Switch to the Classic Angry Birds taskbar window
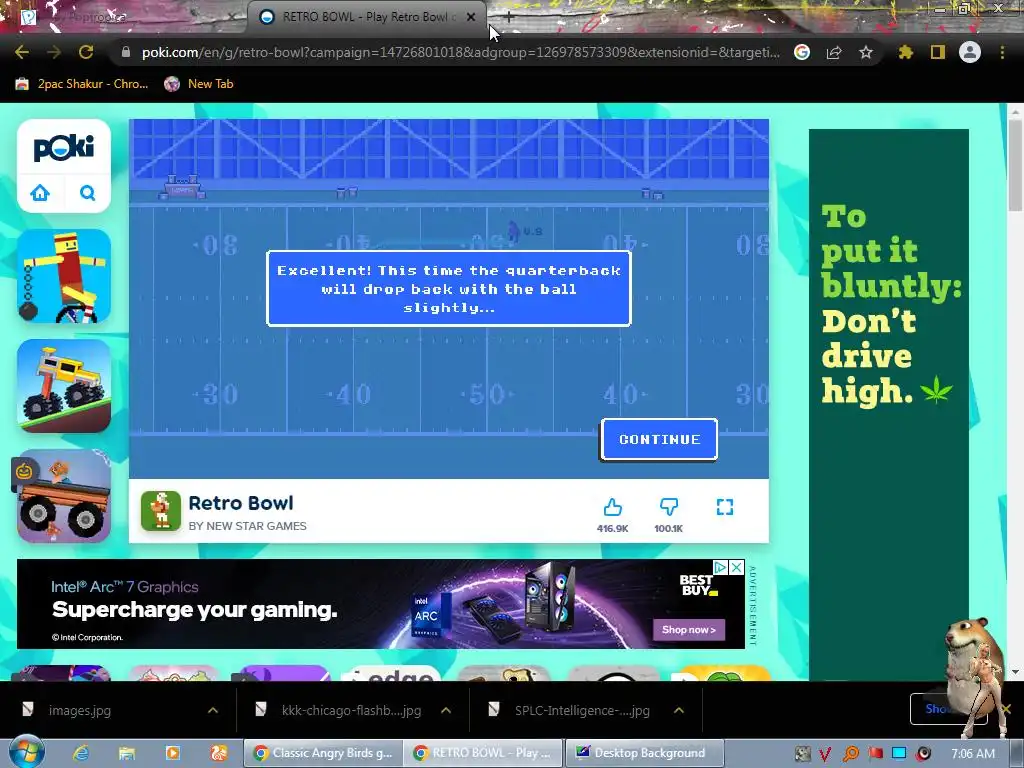 (323, 753)
